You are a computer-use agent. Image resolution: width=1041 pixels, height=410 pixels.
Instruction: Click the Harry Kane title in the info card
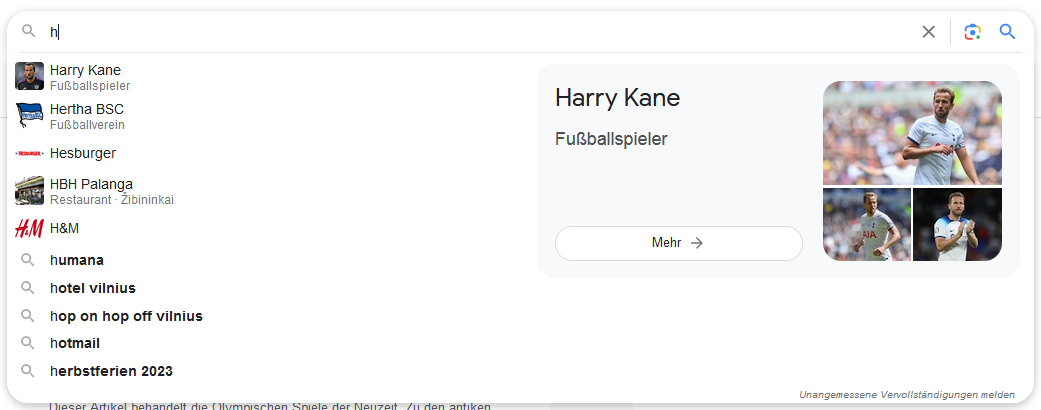617,98
